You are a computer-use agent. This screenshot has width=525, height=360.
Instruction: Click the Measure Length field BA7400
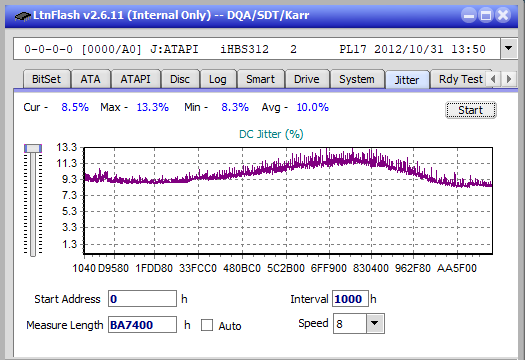click(142, 325)
